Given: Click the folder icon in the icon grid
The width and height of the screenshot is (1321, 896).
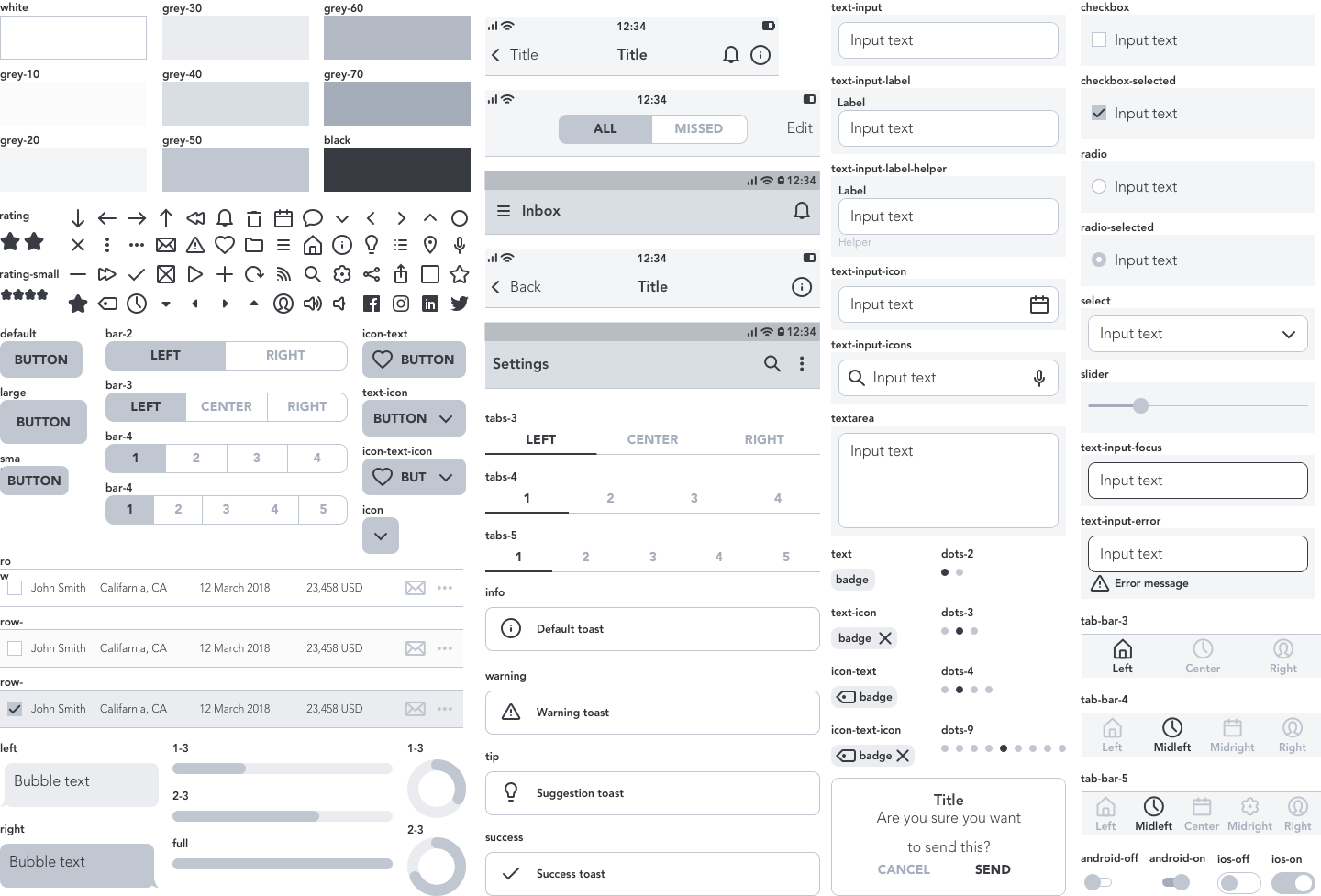Looking at the screenshot, I should (254, 245).
